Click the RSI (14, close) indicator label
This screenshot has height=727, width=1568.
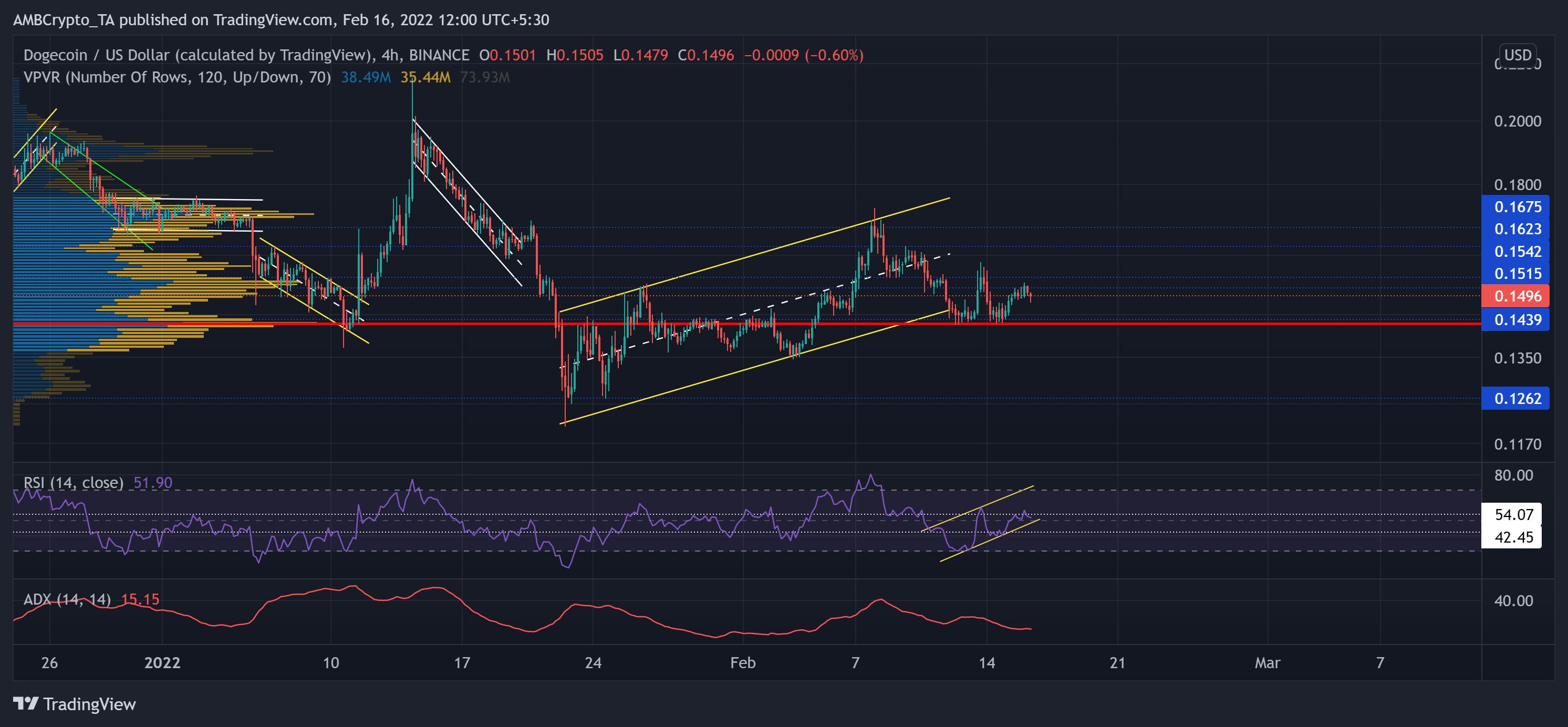(73, 482)
